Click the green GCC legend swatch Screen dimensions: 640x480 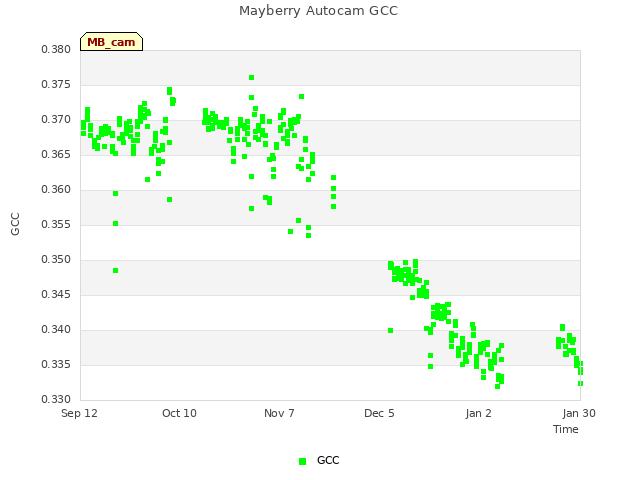[302, 461]
